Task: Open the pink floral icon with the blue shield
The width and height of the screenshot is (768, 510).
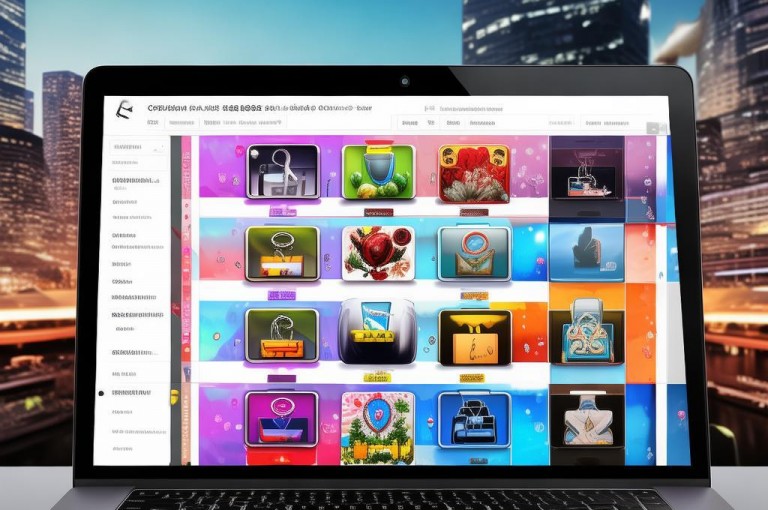Action: point(378,428)
